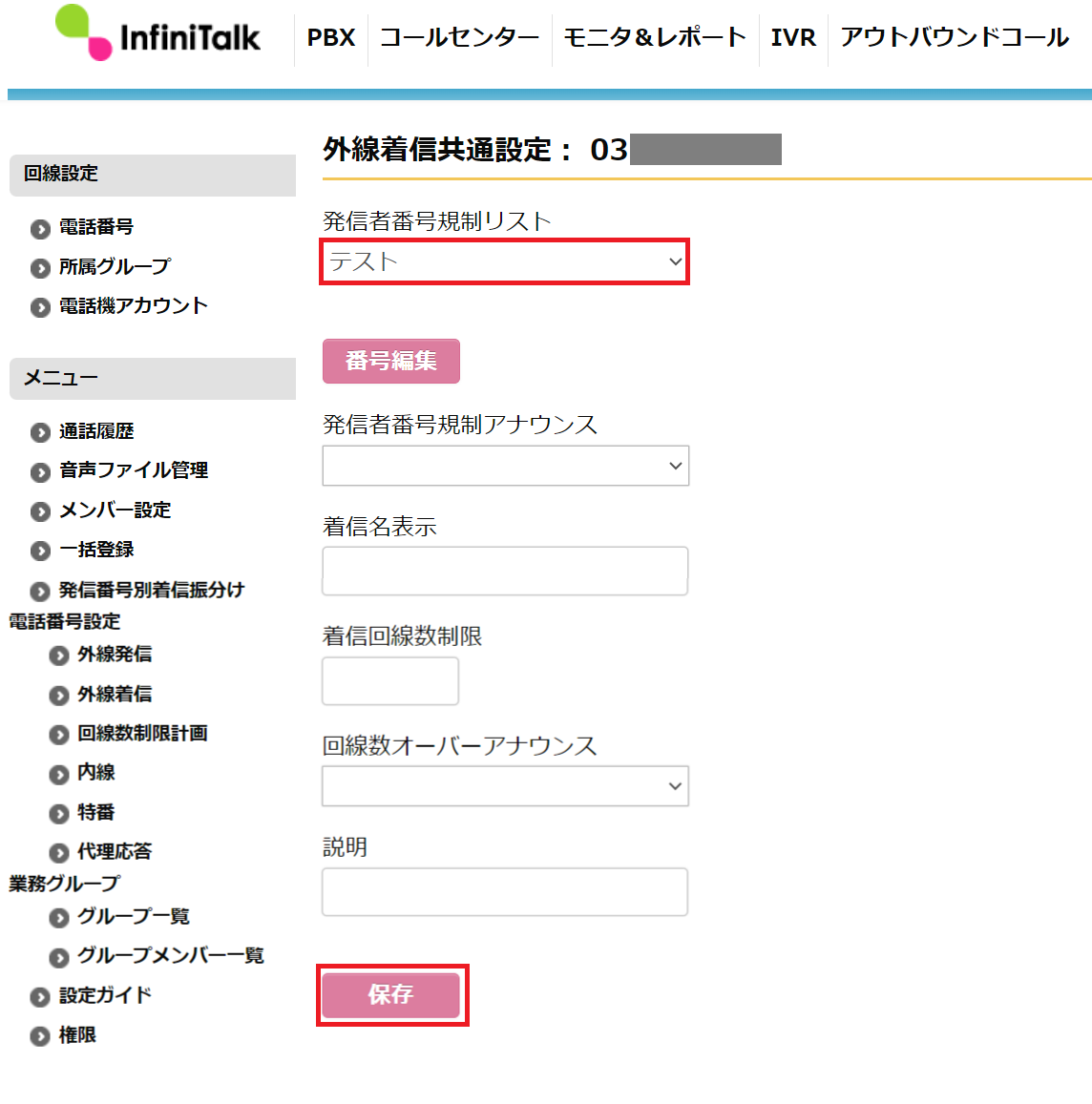Open the コールセンター menu
The height and width of the screenshot is (1104, 1092).
pyautogui.click(x=459, y=37)
